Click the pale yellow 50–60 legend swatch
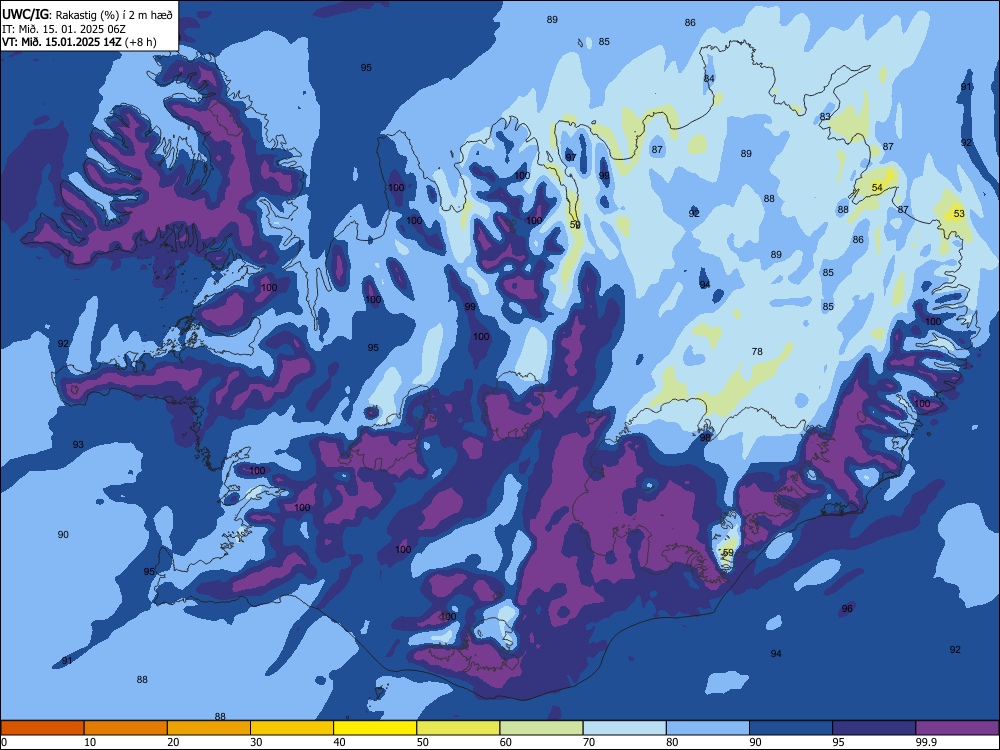1000x750 pixels. click(x=459, y=728)
